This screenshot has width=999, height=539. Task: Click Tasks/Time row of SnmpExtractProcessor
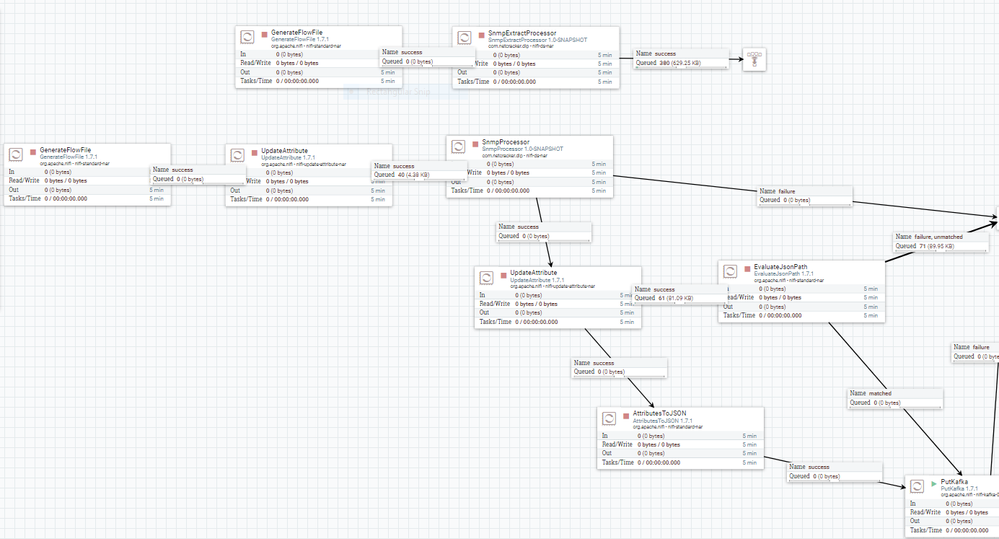(536, 82)
